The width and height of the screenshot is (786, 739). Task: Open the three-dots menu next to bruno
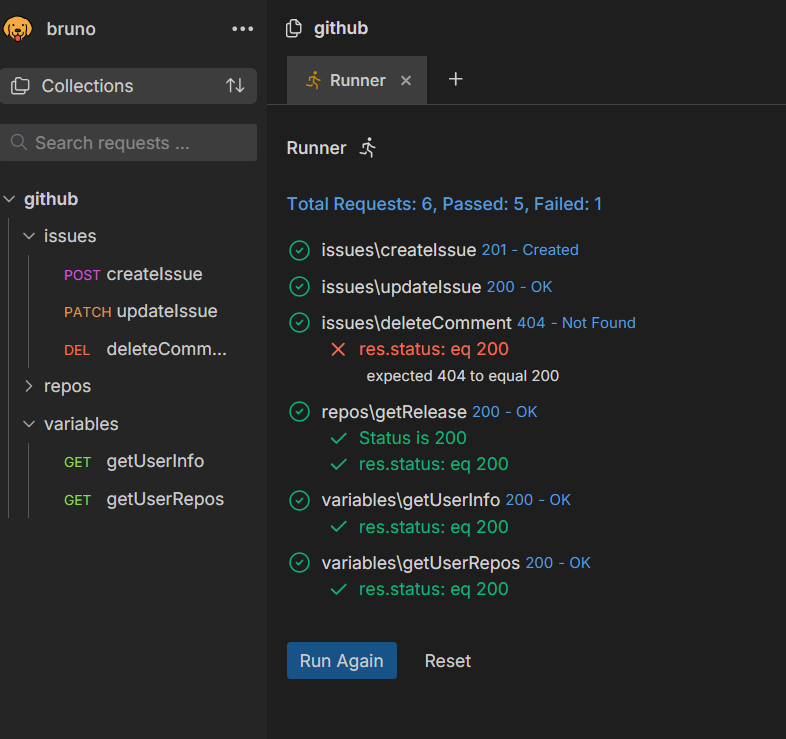click(x=243, y=29)
